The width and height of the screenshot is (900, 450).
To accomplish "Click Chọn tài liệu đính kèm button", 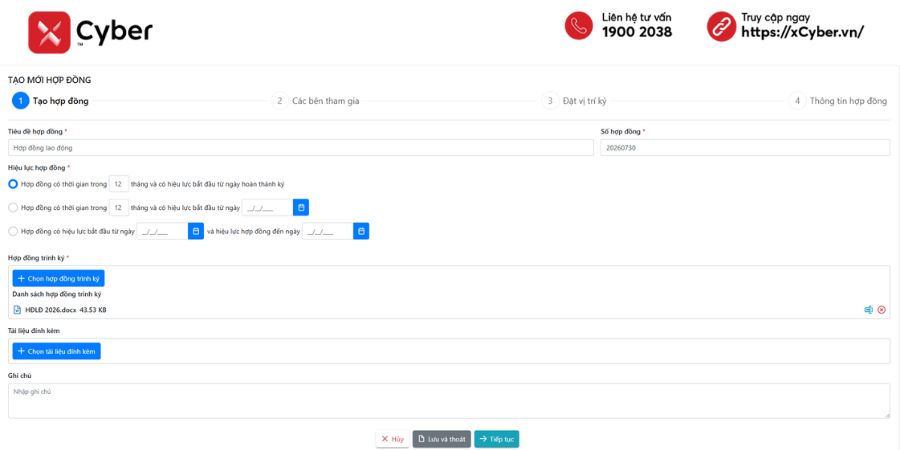I will click(56, 351).
